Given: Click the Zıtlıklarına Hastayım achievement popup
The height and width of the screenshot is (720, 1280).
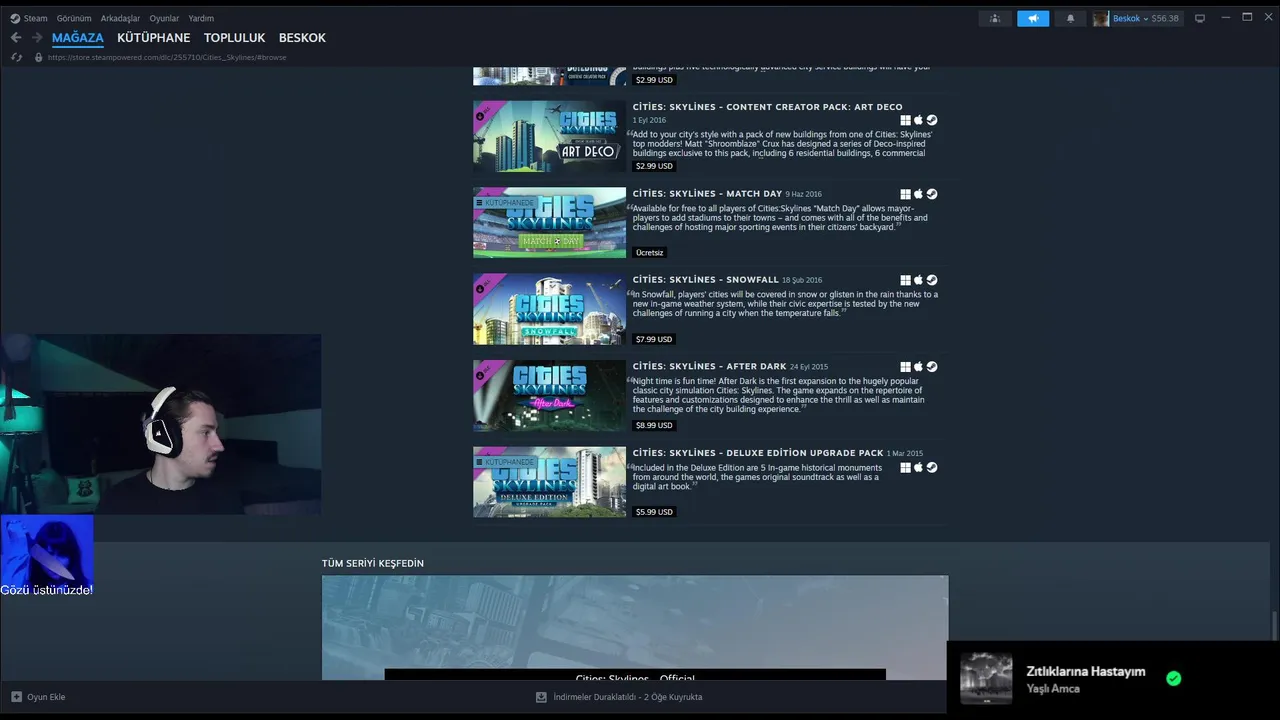Looking at the screenshot, I should click(x=1113, y=679).
